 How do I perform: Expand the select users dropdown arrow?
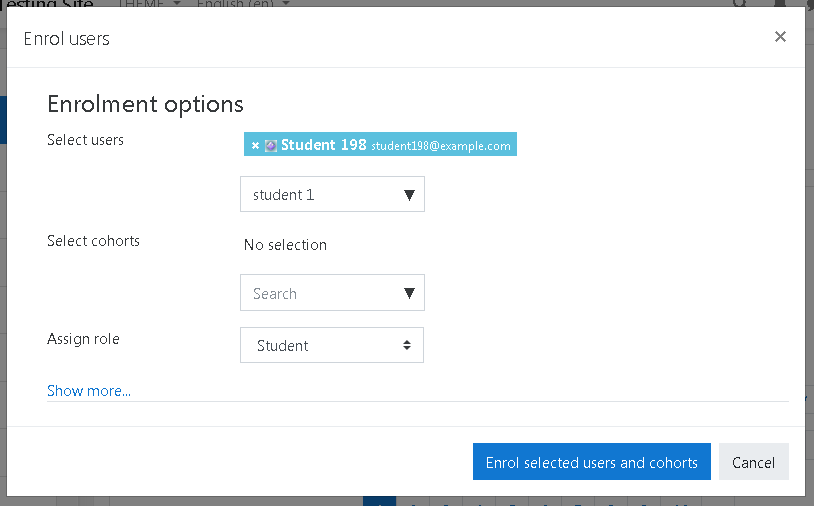(409, 195)
